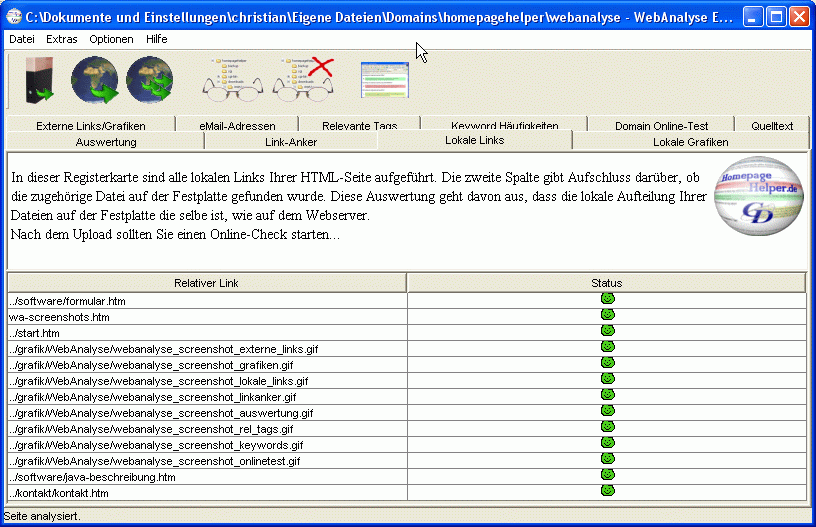Open the Extras menu
Viewport: 816px width, 527px height.
tap(61, 39)
